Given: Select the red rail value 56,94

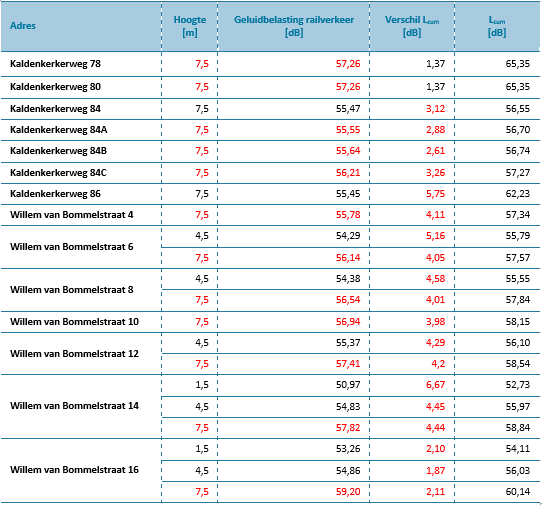Looking at the screenshot, I should [x=348, y=322].
